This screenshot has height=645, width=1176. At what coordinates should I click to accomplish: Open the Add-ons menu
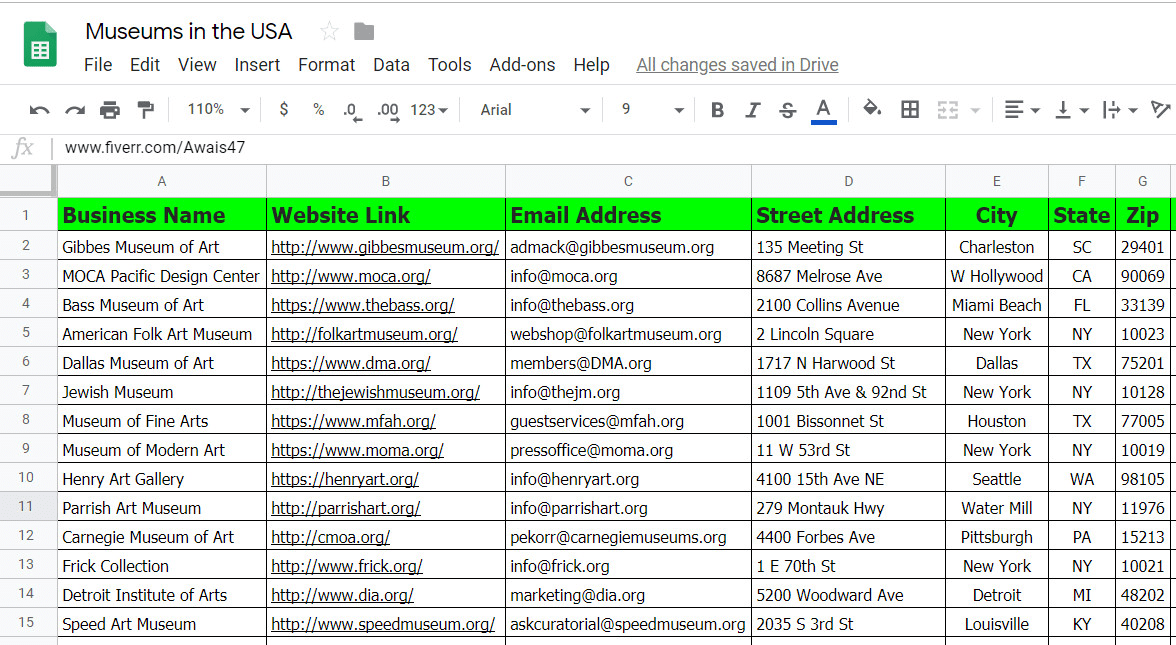522,64
